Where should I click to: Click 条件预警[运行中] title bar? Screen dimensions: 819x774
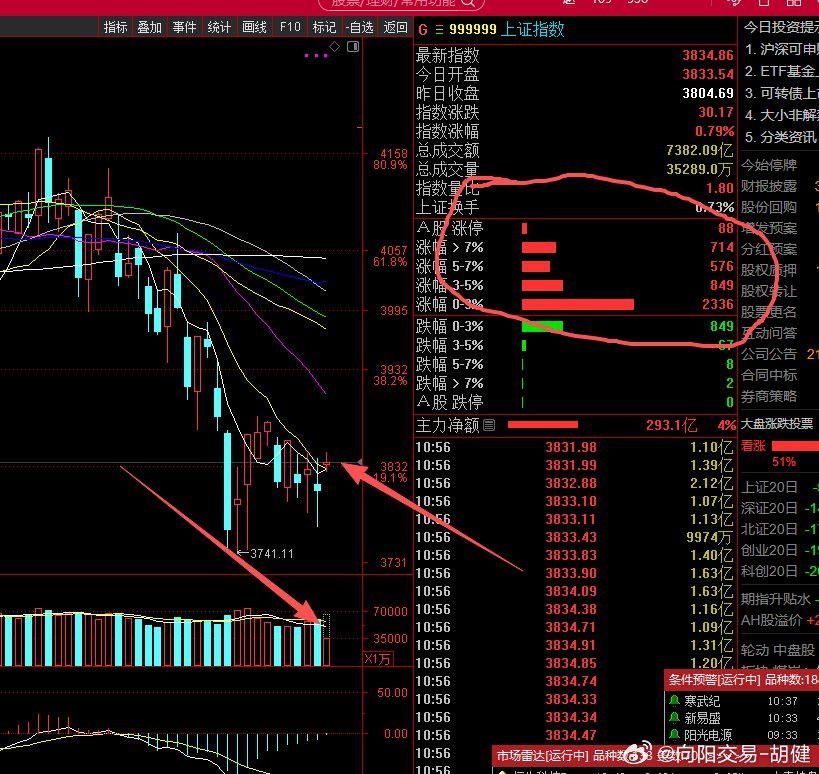[742, 680]
